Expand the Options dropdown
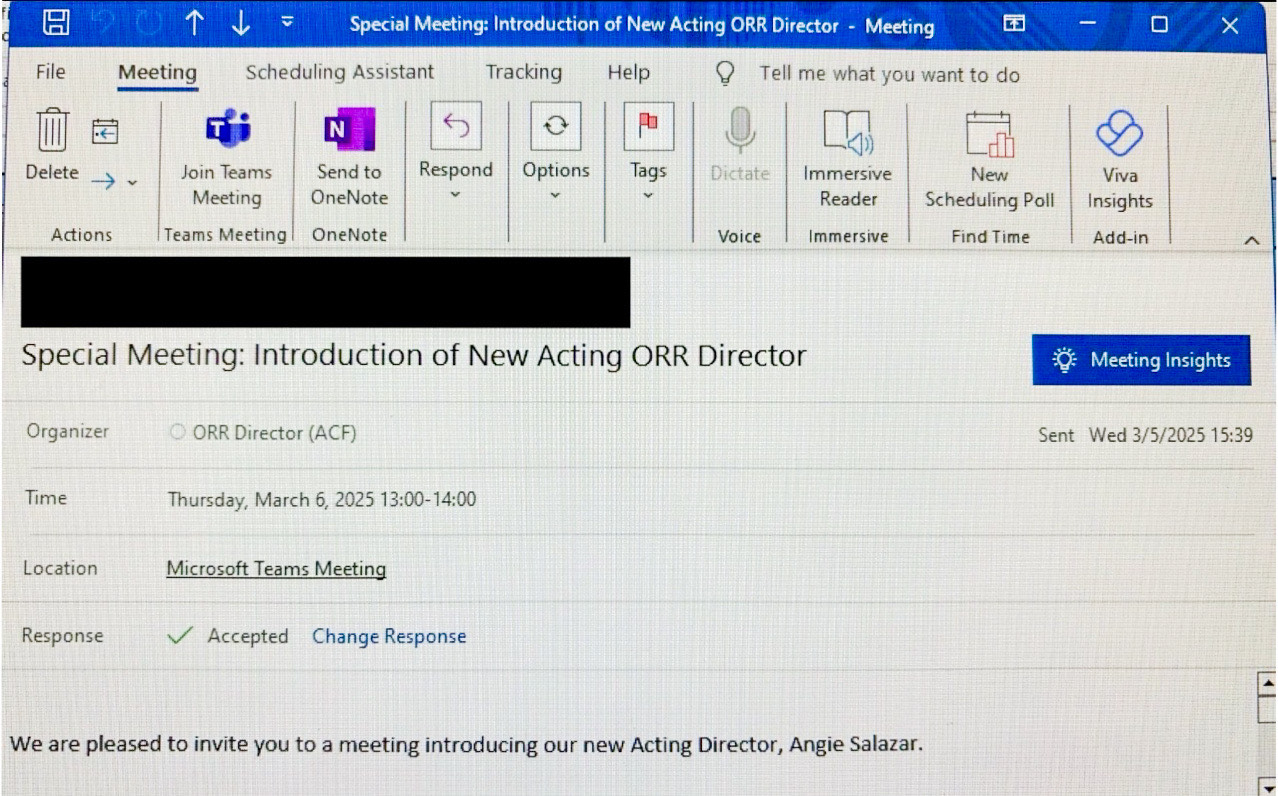This screenshot has height=796, width=1278. (x=556, y=194)
